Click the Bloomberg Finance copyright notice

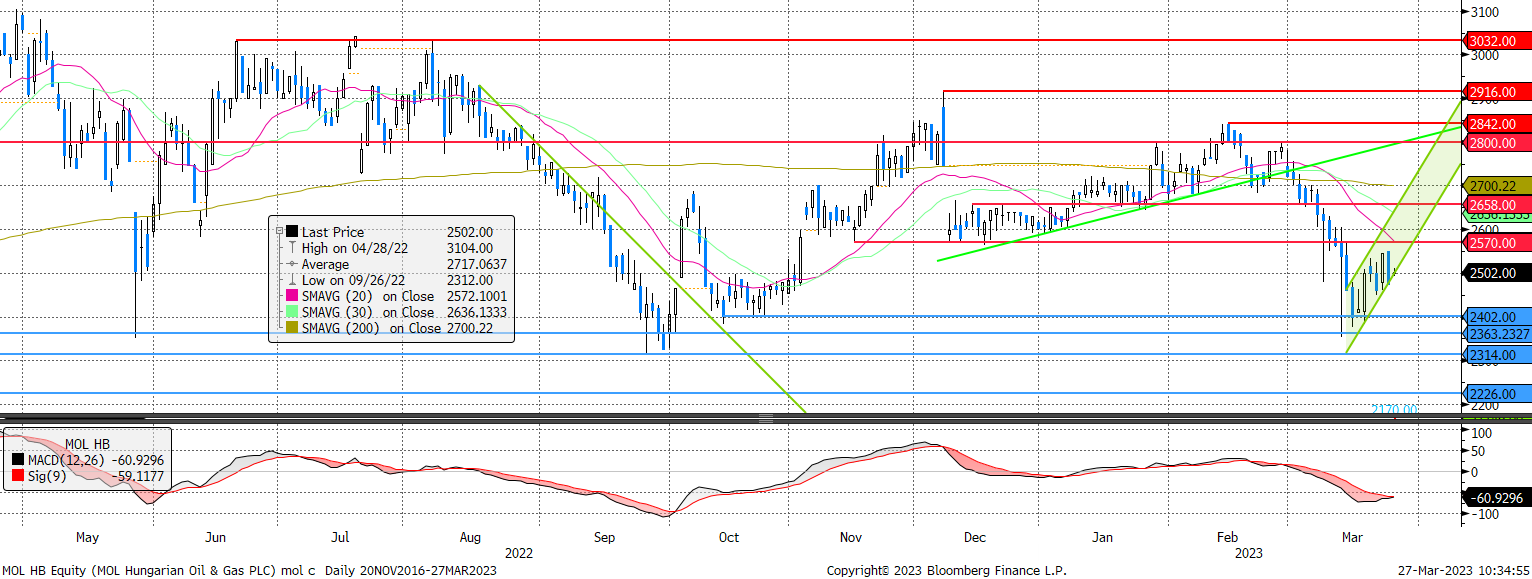click(947, 570)
